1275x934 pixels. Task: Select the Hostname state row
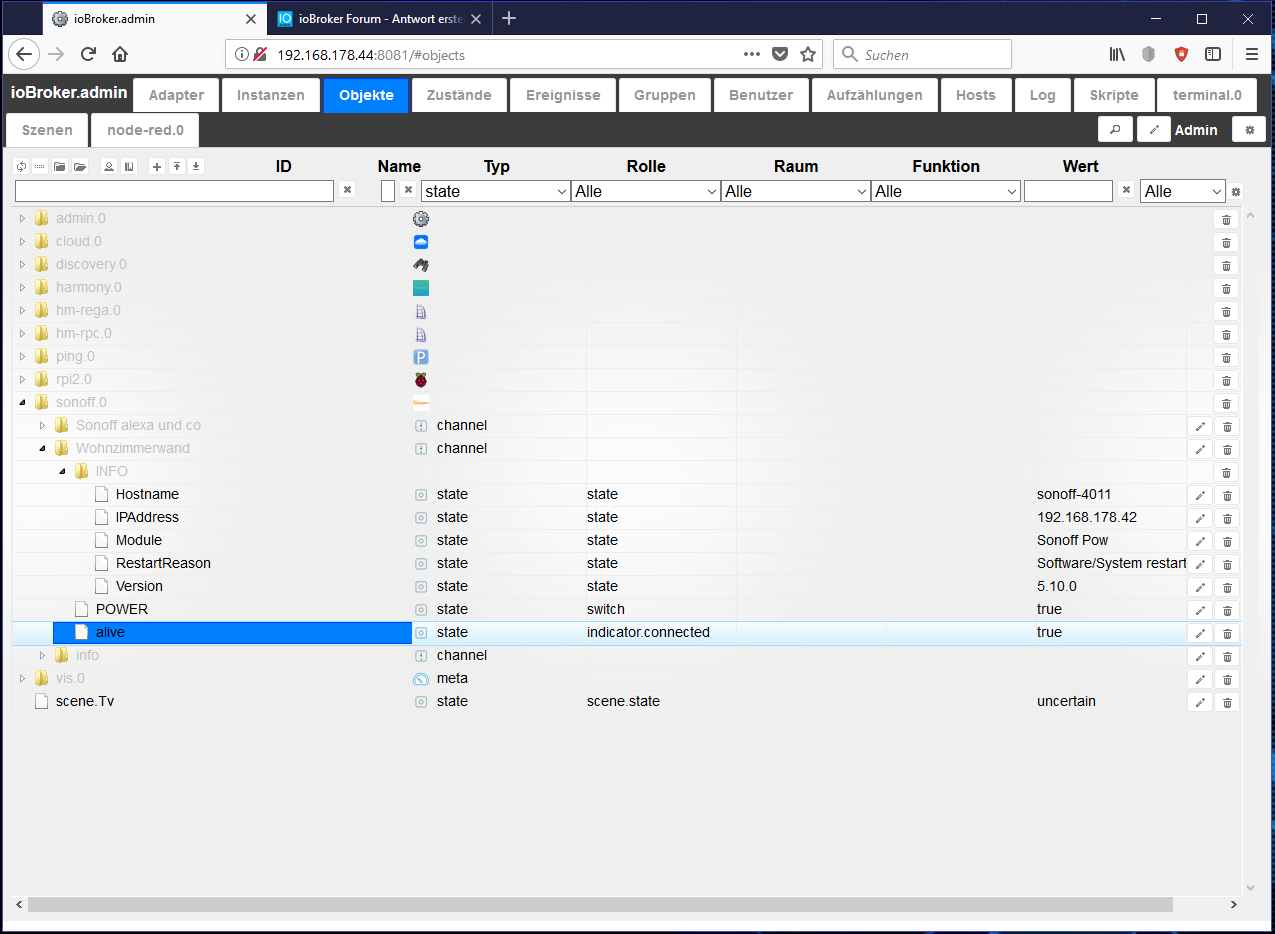pos(147,494)
